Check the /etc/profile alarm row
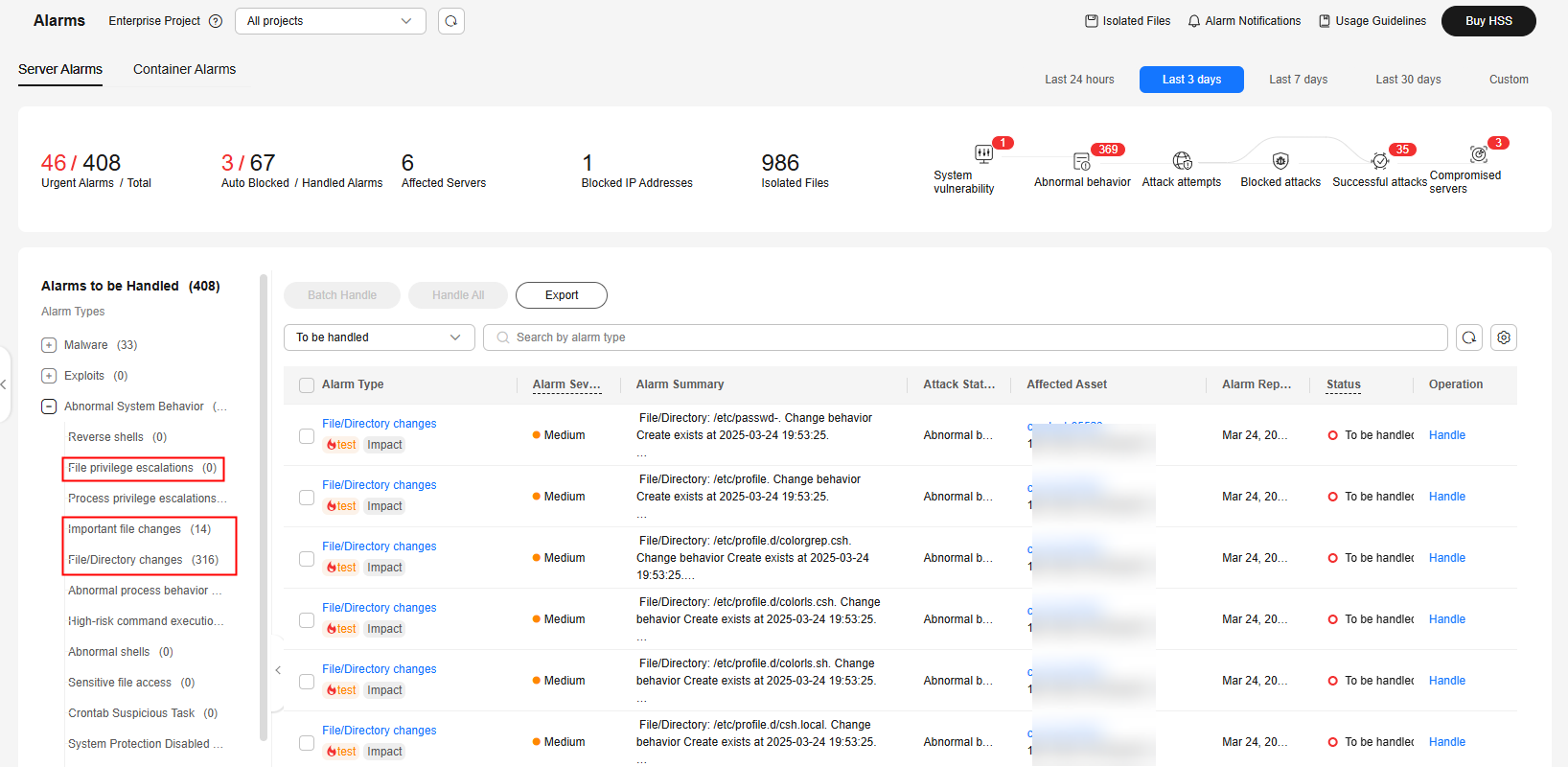 (307, 498)
